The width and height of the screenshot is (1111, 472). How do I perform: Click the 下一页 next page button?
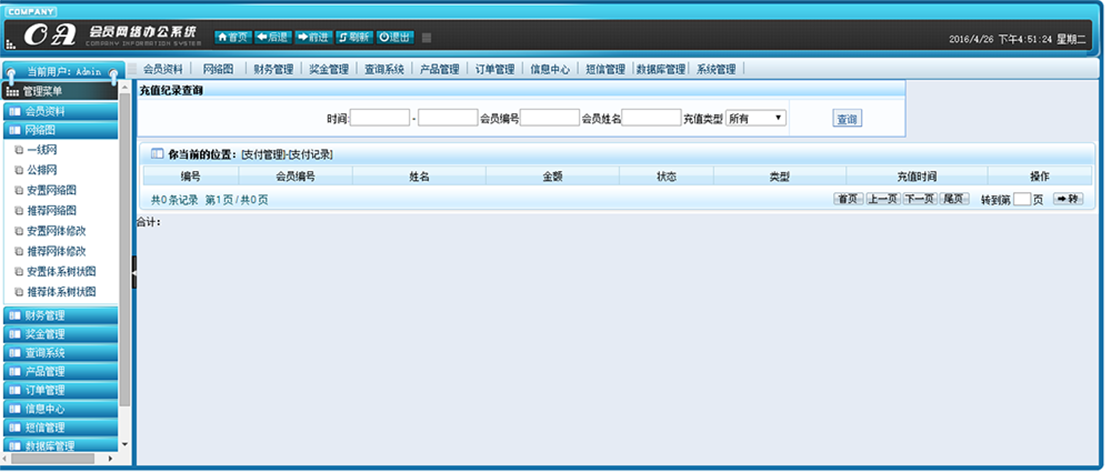[x=919, y=199]
